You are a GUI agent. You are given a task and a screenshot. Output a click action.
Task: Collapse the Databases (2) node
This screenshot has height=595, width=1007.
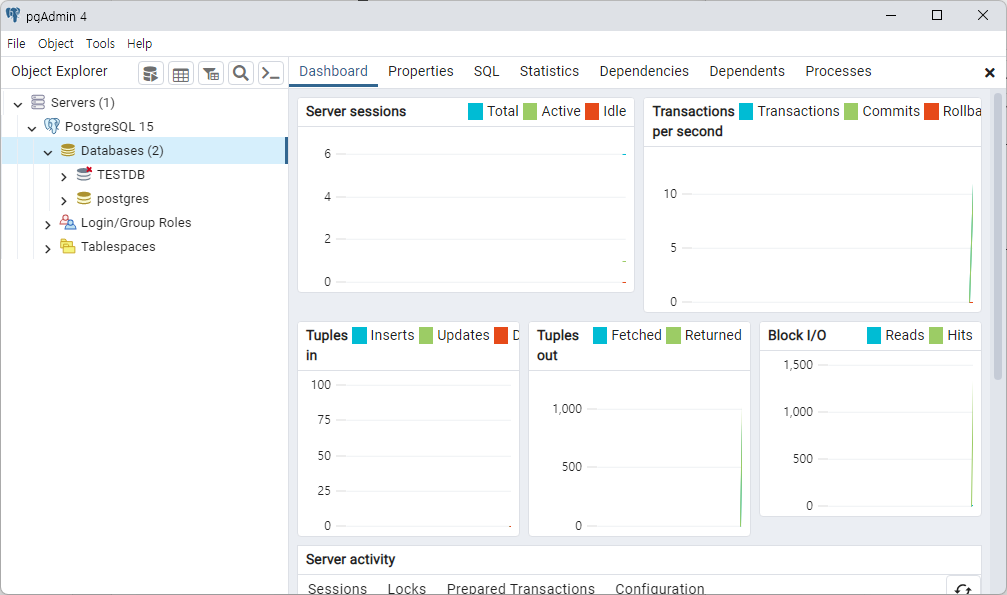pyautogui.click(x=48, y=152)
